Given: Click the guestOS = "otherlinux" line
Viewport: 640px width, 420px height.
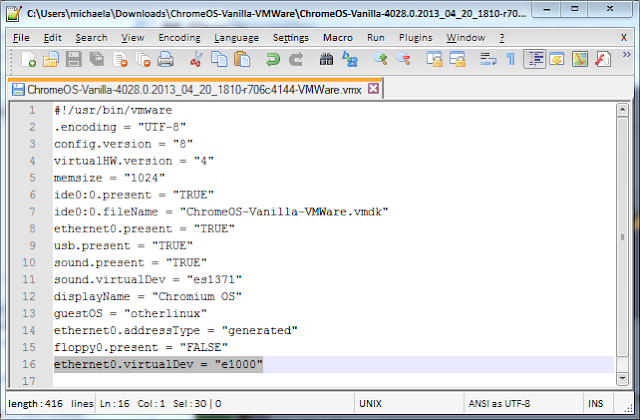Looking at the screenshot, I should pyautogui.click(x=130, y=313).
